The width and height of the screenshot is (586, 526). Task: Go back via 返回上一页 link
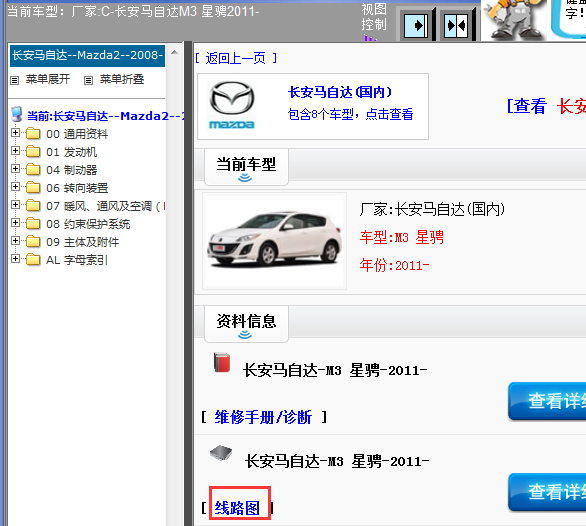point(236,58)
